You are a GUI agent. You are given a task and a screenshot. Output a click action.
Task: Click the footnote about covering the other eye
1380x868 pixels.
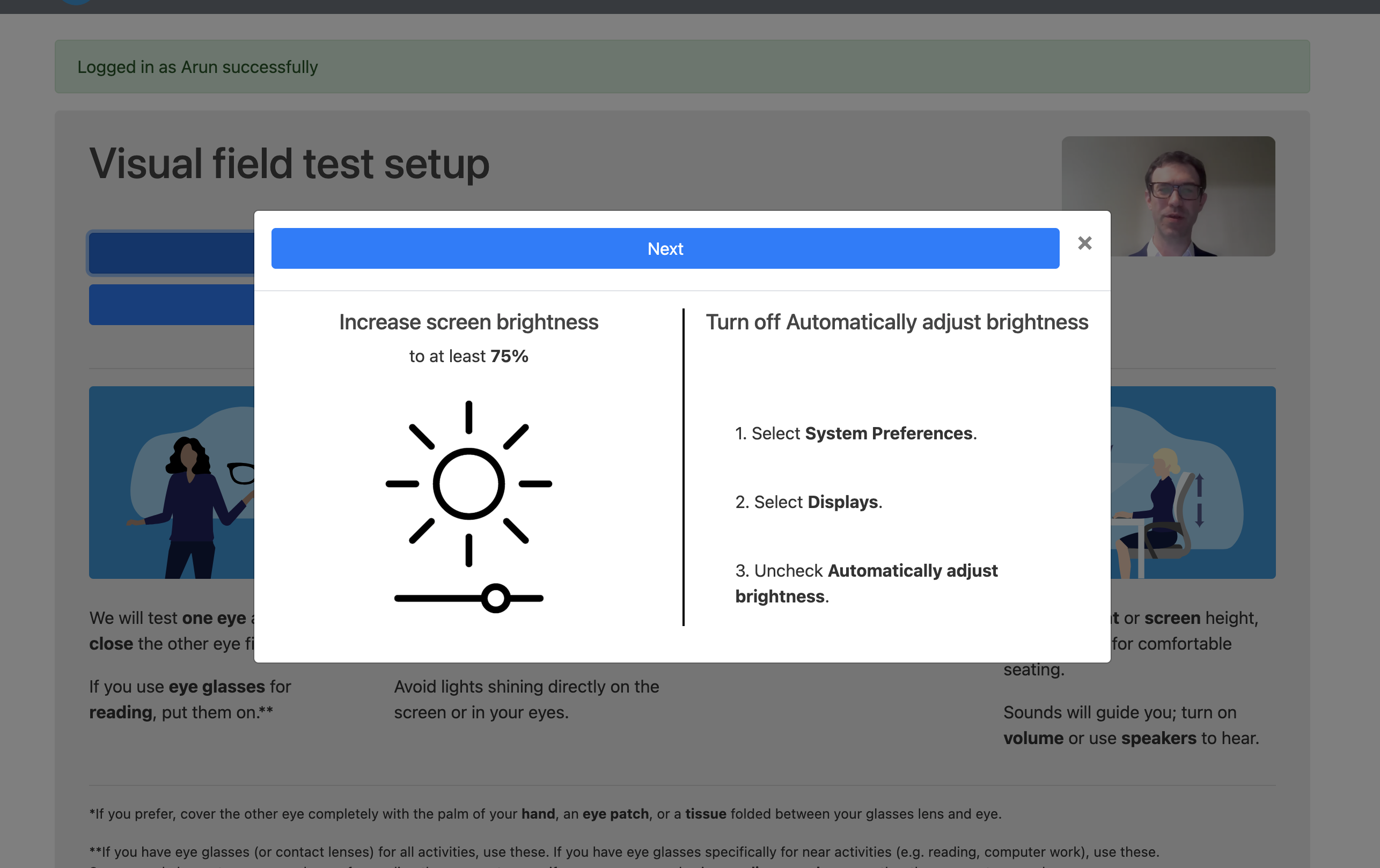(545, 814)
